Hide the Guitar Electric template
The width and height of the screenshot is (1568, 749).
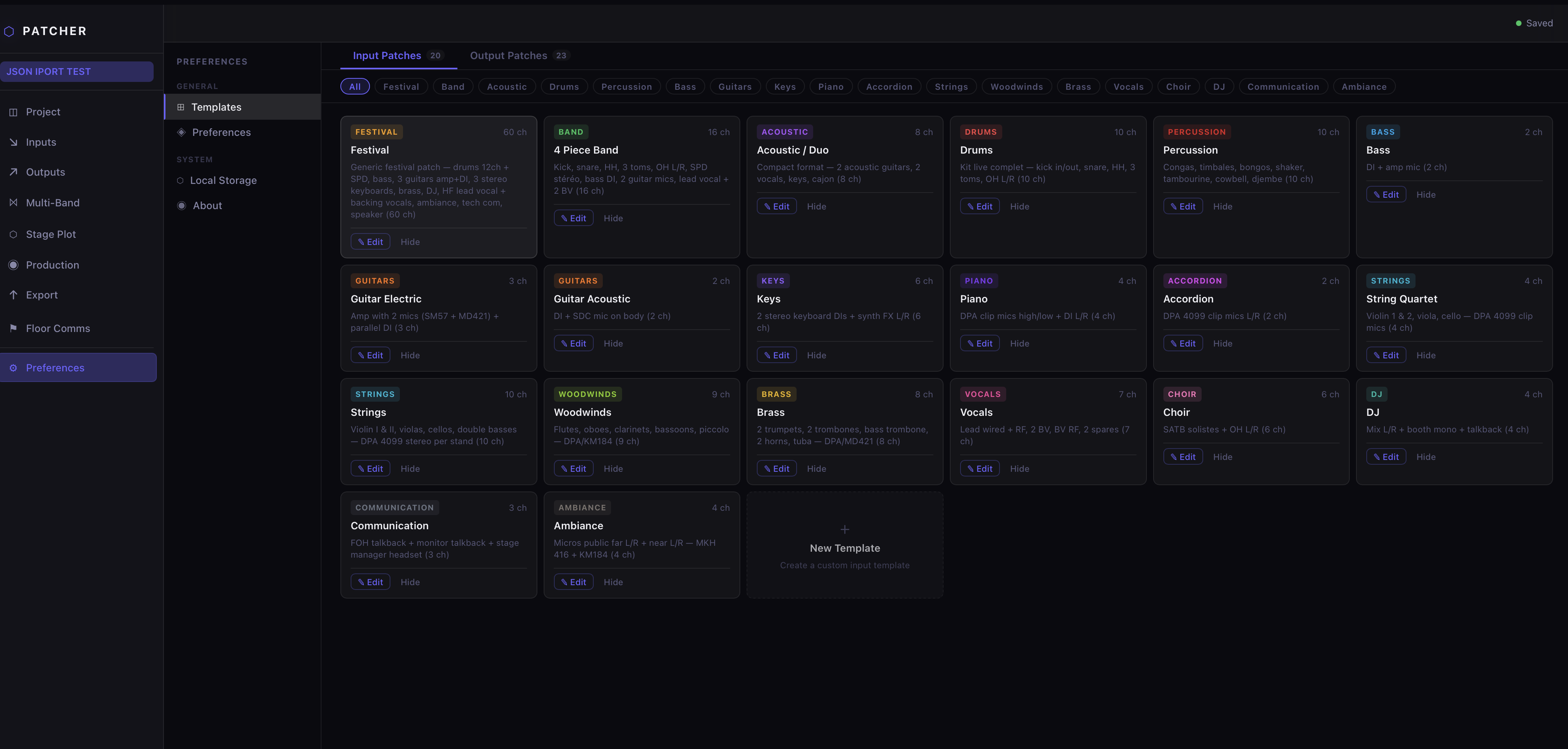(x=410, y=355)
